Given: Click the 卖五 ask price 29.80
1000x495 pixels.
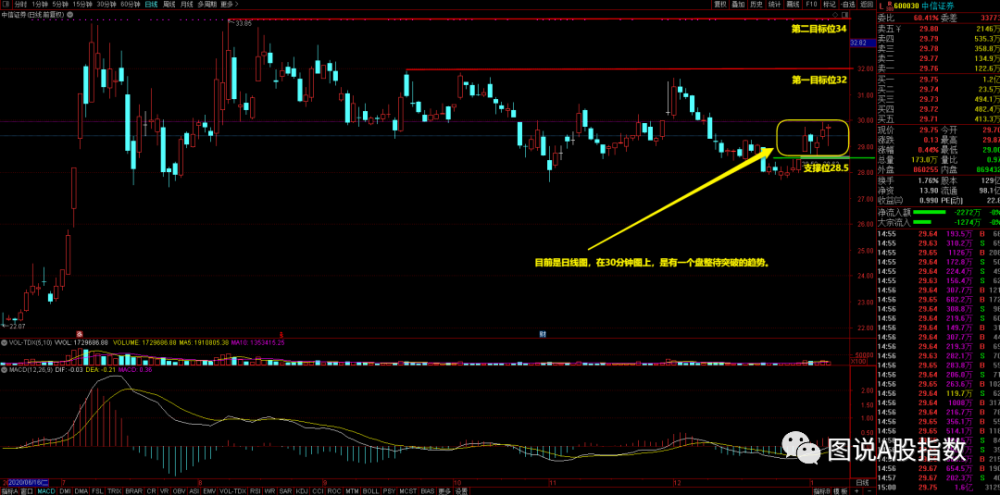Looking at the screenshot, I should point(929,28).
